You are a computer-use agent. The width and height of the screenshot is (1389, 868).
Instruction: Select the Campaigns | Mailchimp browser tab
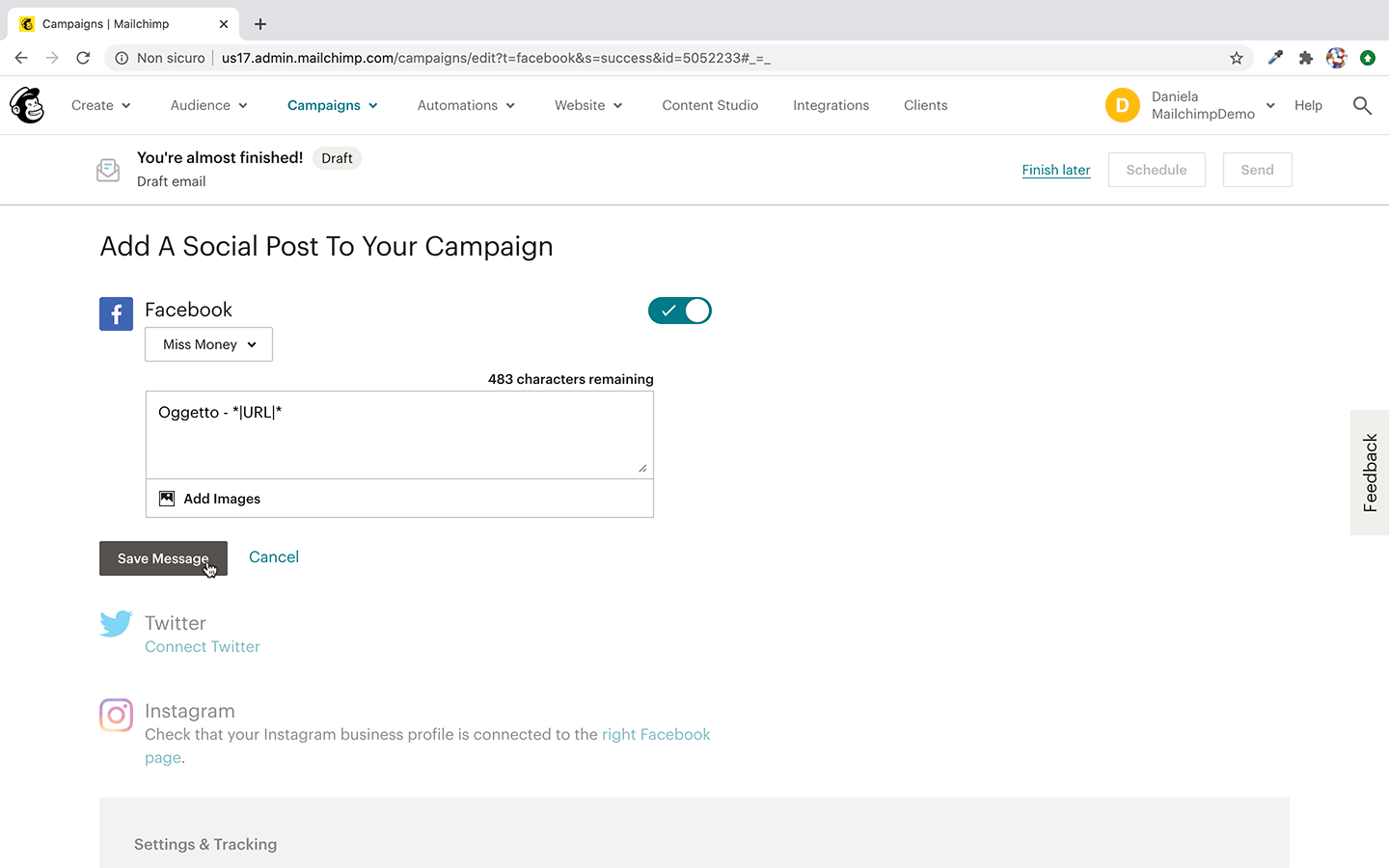pyautogui.click(x=122, y=24)
